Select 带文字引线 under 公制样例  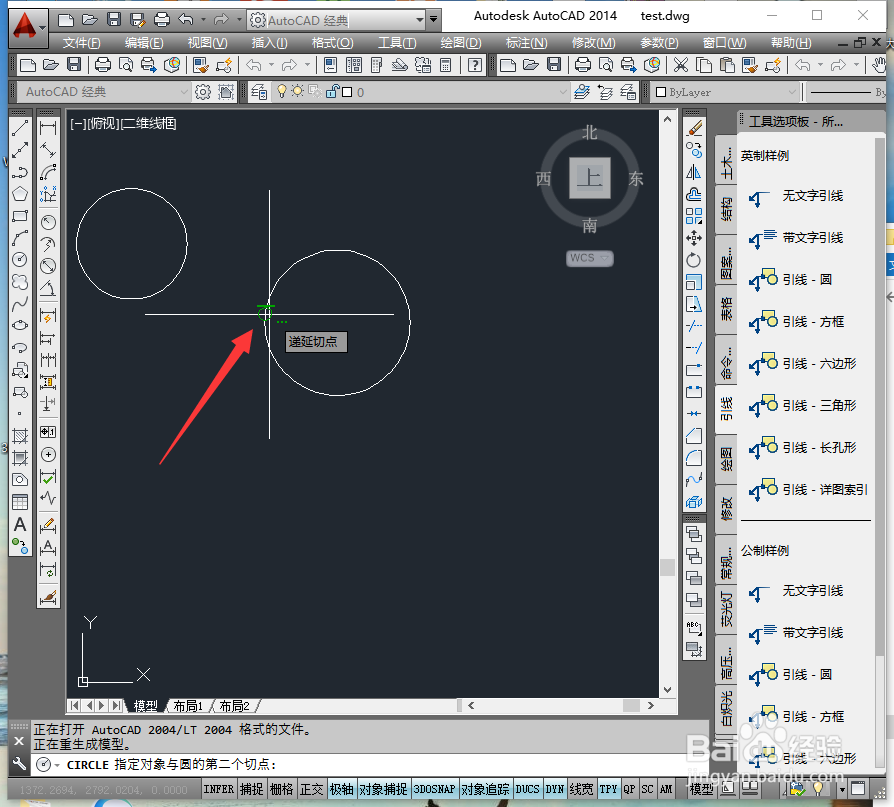pyautogui.click(x=796, y=633)
